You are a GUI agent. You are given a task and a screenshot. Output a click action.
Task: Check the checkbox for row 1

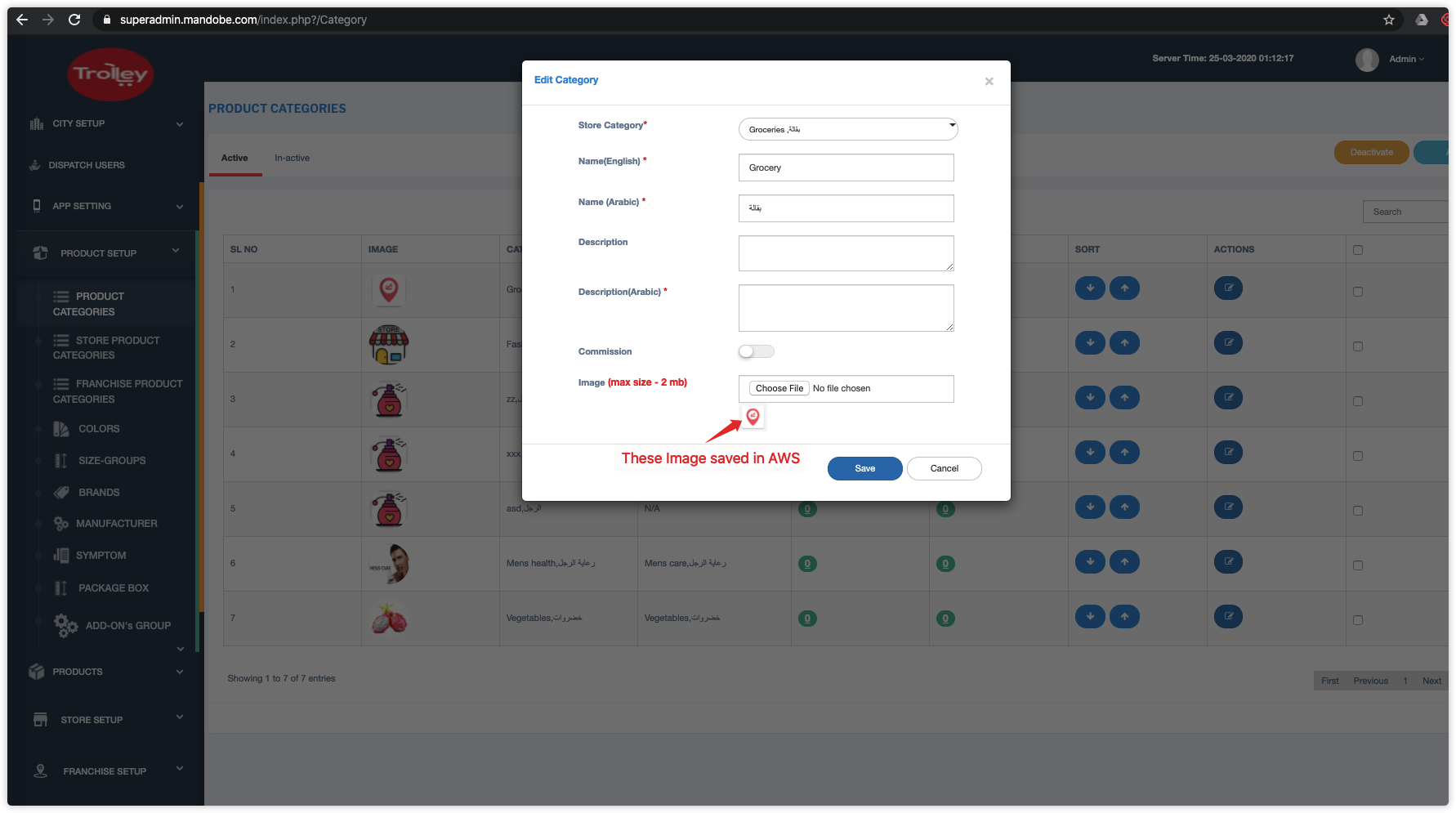click(1358, 292)
